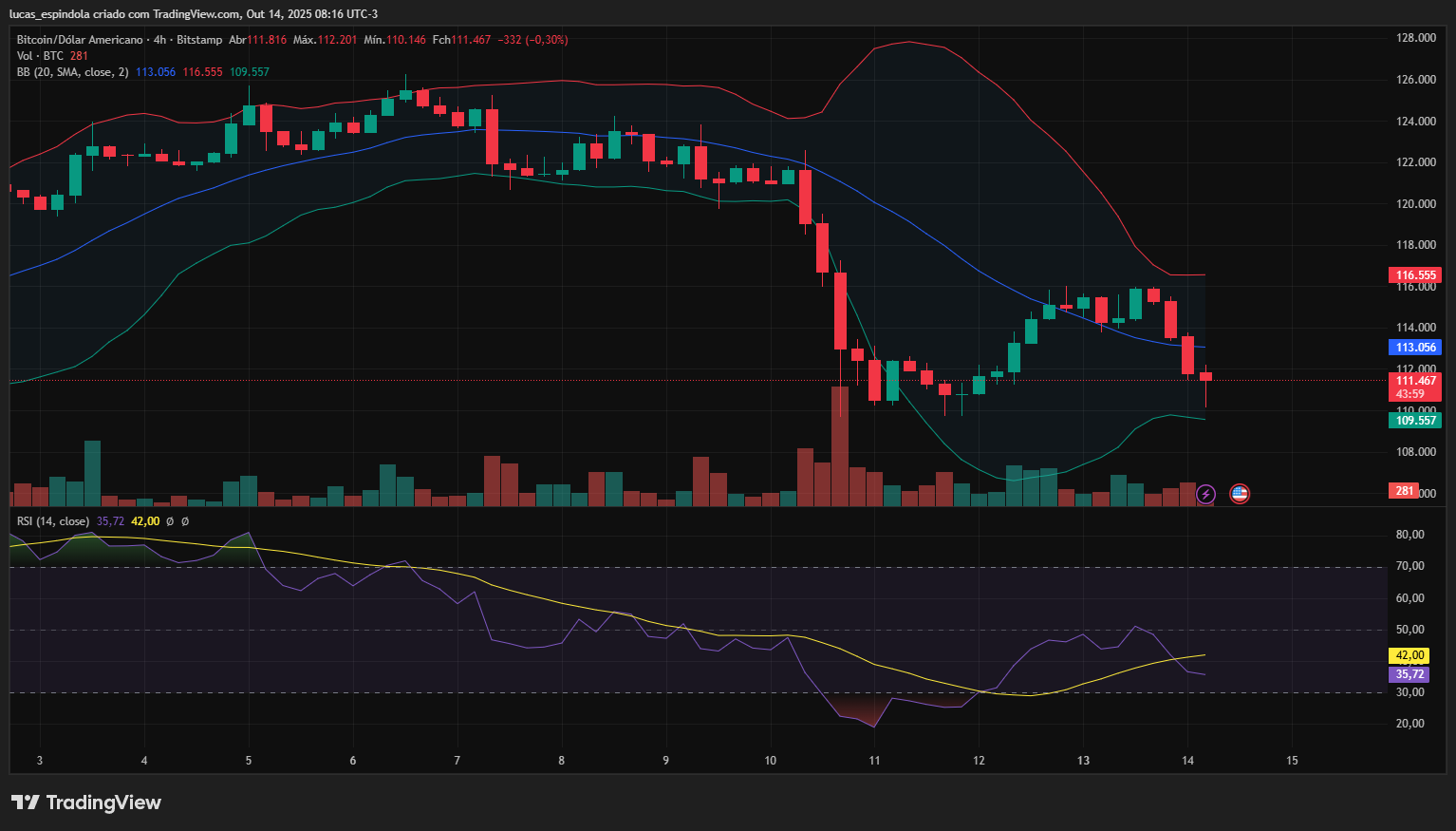Click the blue 113.056 value in BB legend
Image resolution: width=1456 pixels, height=831 pixels.
pyautogui.click(x=156, y=72)
